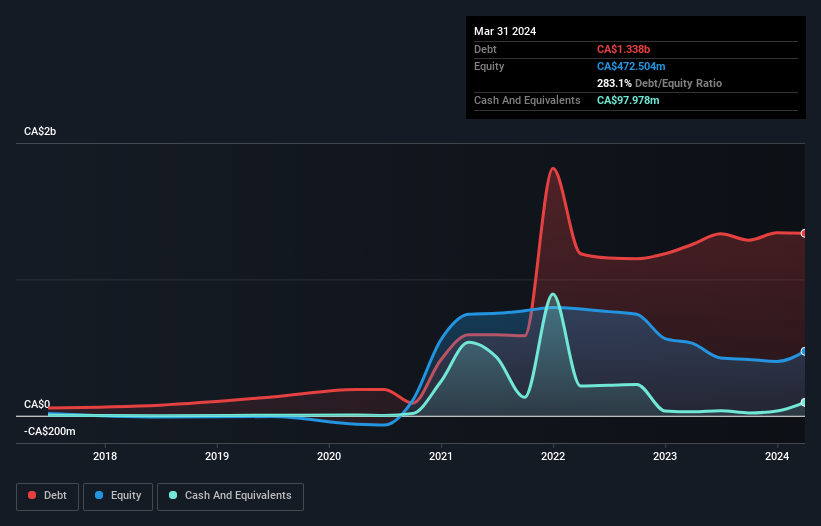Click Cash And Equivalents label in tooltip
Viewport: 821px width, 526px height.
[527, 100]
